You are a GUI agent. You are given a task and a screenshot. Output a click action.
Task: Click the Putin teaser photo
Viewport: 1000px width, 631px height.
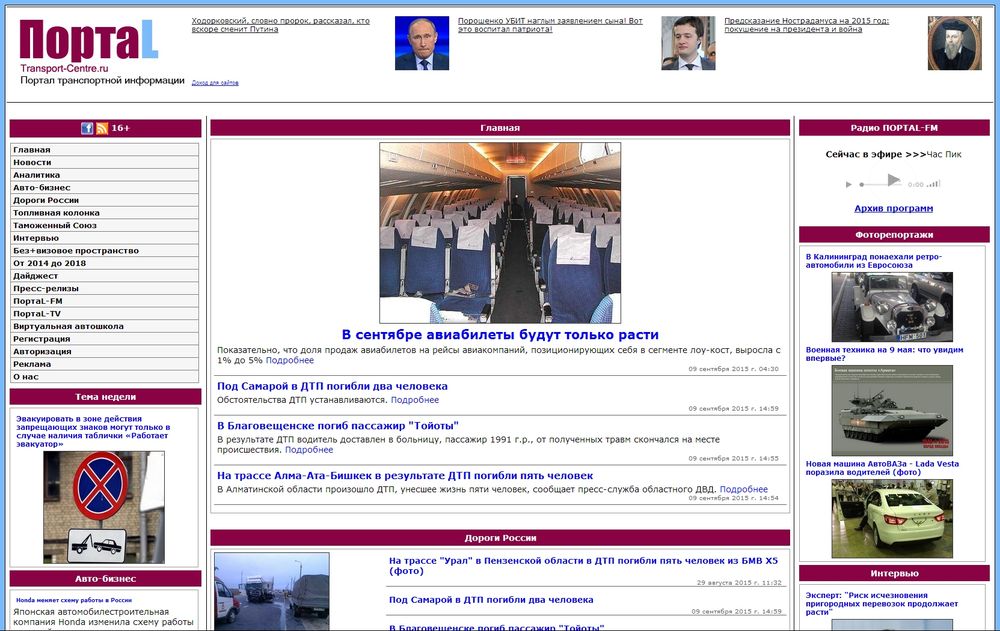tap(422, 43)
